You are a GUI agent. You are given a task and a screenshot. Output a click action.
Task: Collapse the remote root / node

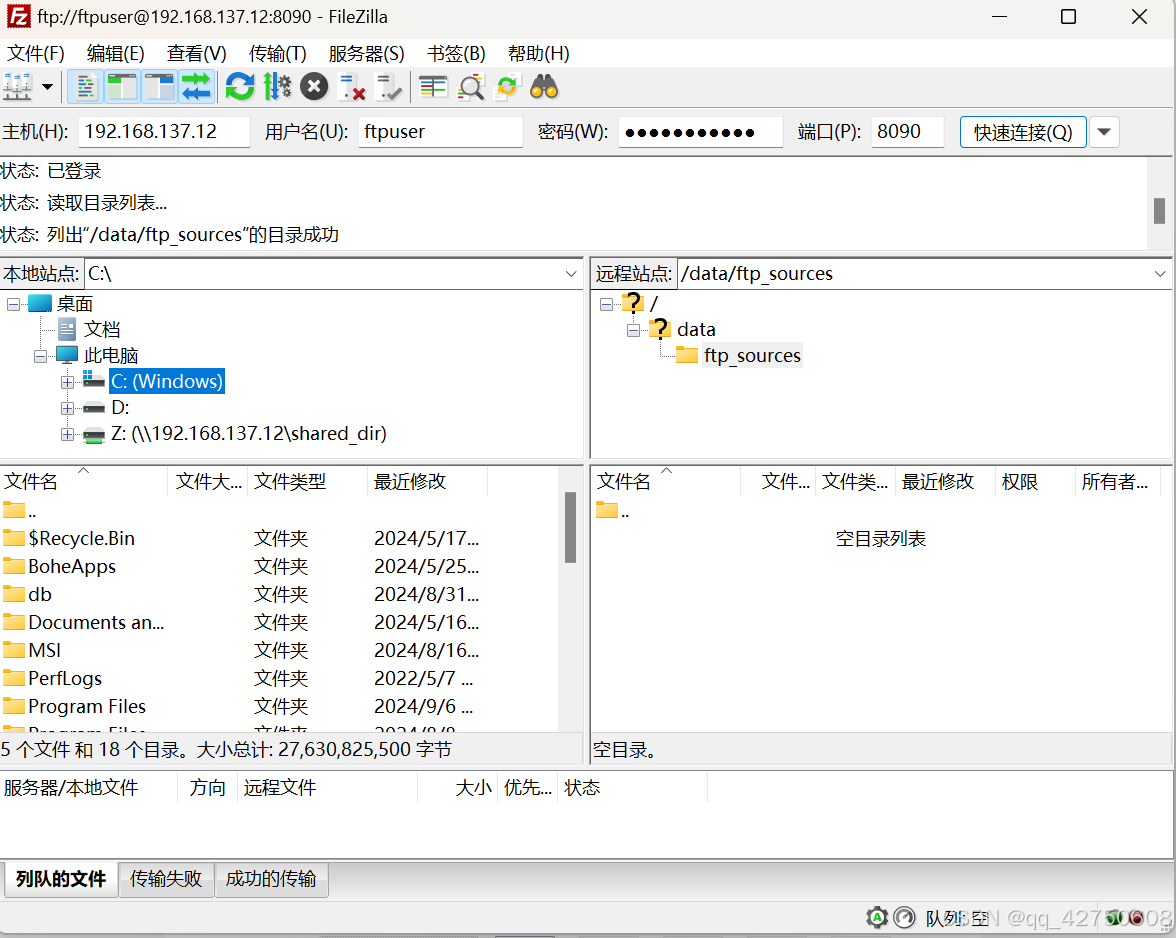[607, 304]
